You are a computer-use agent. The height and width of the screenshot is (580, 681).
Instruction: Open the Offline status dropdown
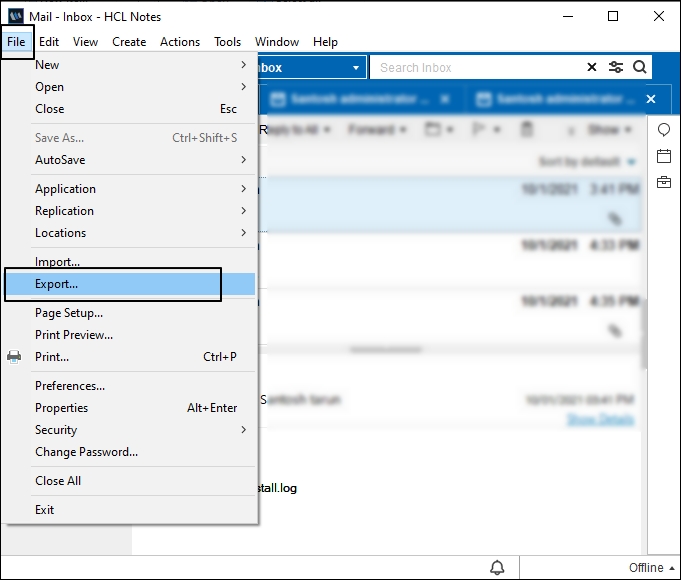(x=651, y=567)
